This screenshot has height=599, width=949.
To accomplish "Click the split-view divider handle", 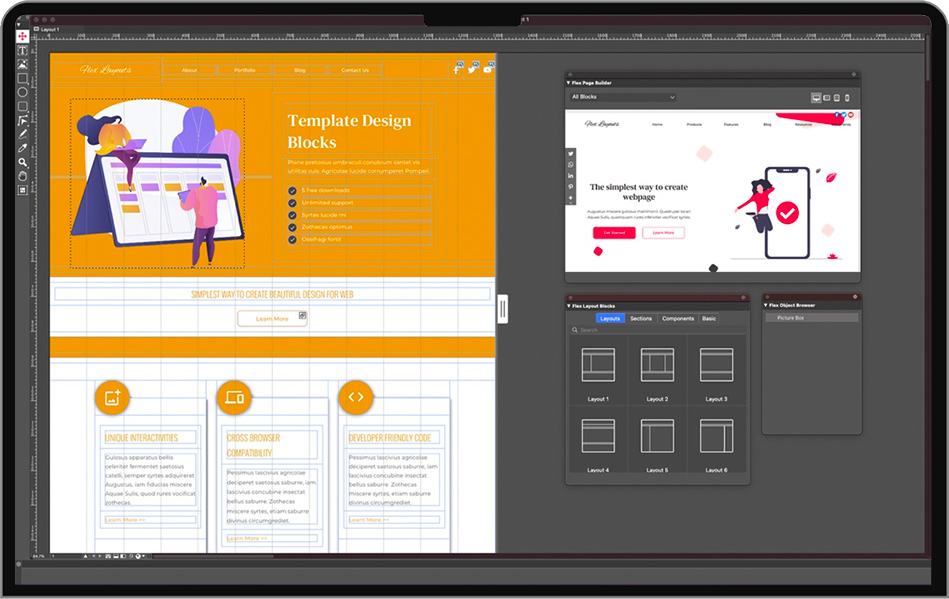I will [502, 309].
